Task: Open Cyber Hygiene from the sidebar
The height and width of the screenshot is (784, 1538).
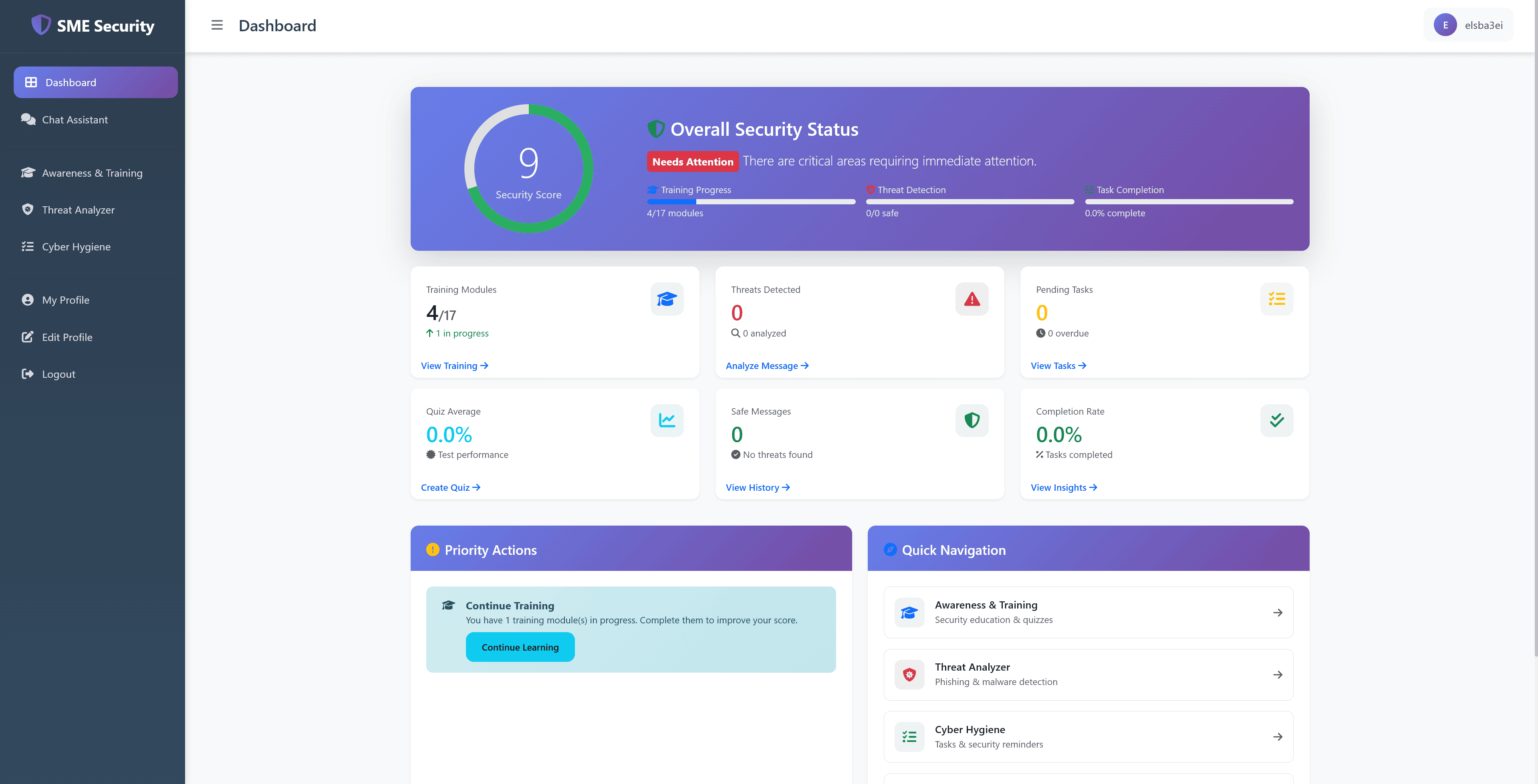Action: pyautogui.click(x=76, y=246)
